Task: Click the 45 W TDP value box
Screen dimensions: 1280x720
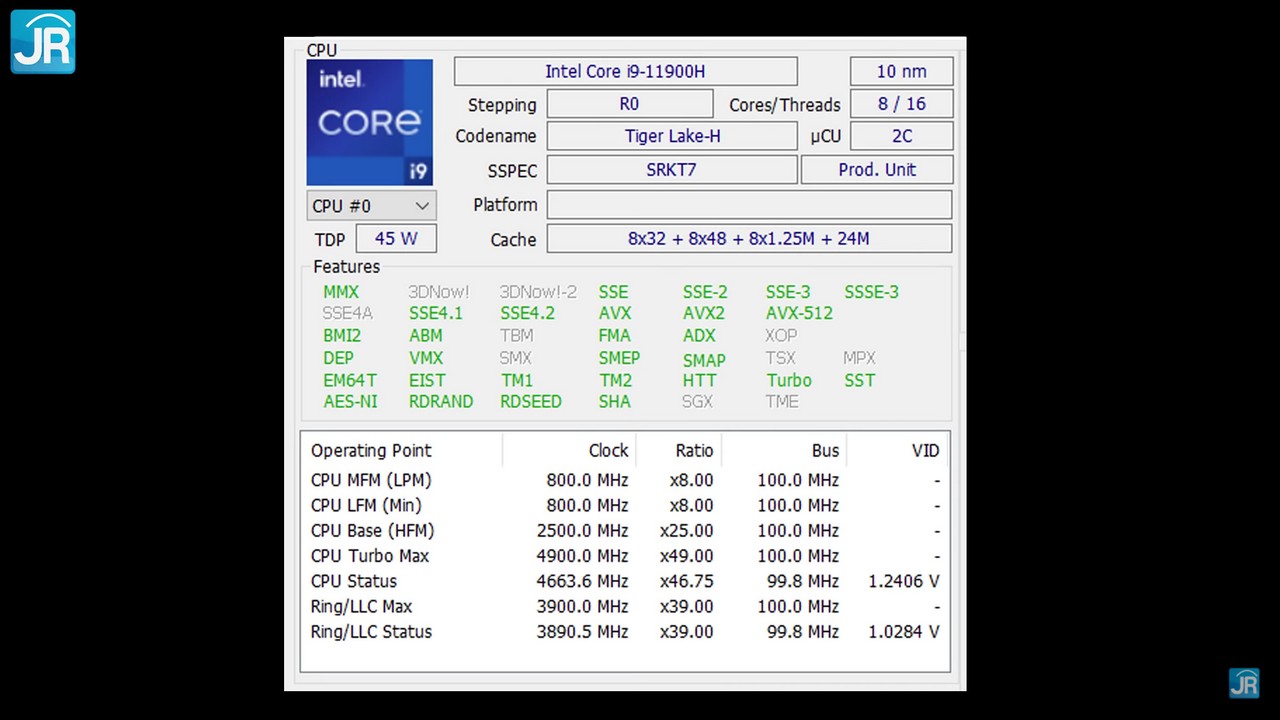Action: pos(395,239)
